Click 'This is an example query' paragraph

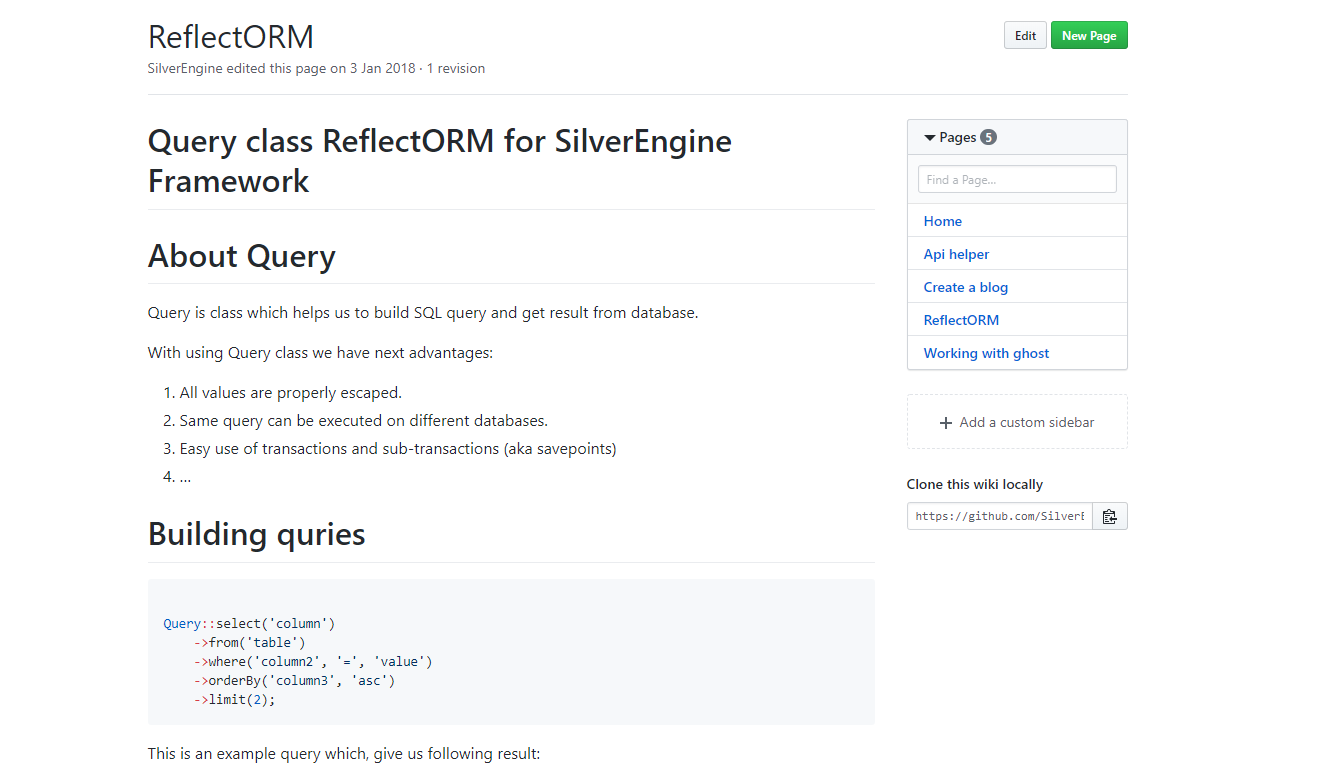click(x=344, y=753)
